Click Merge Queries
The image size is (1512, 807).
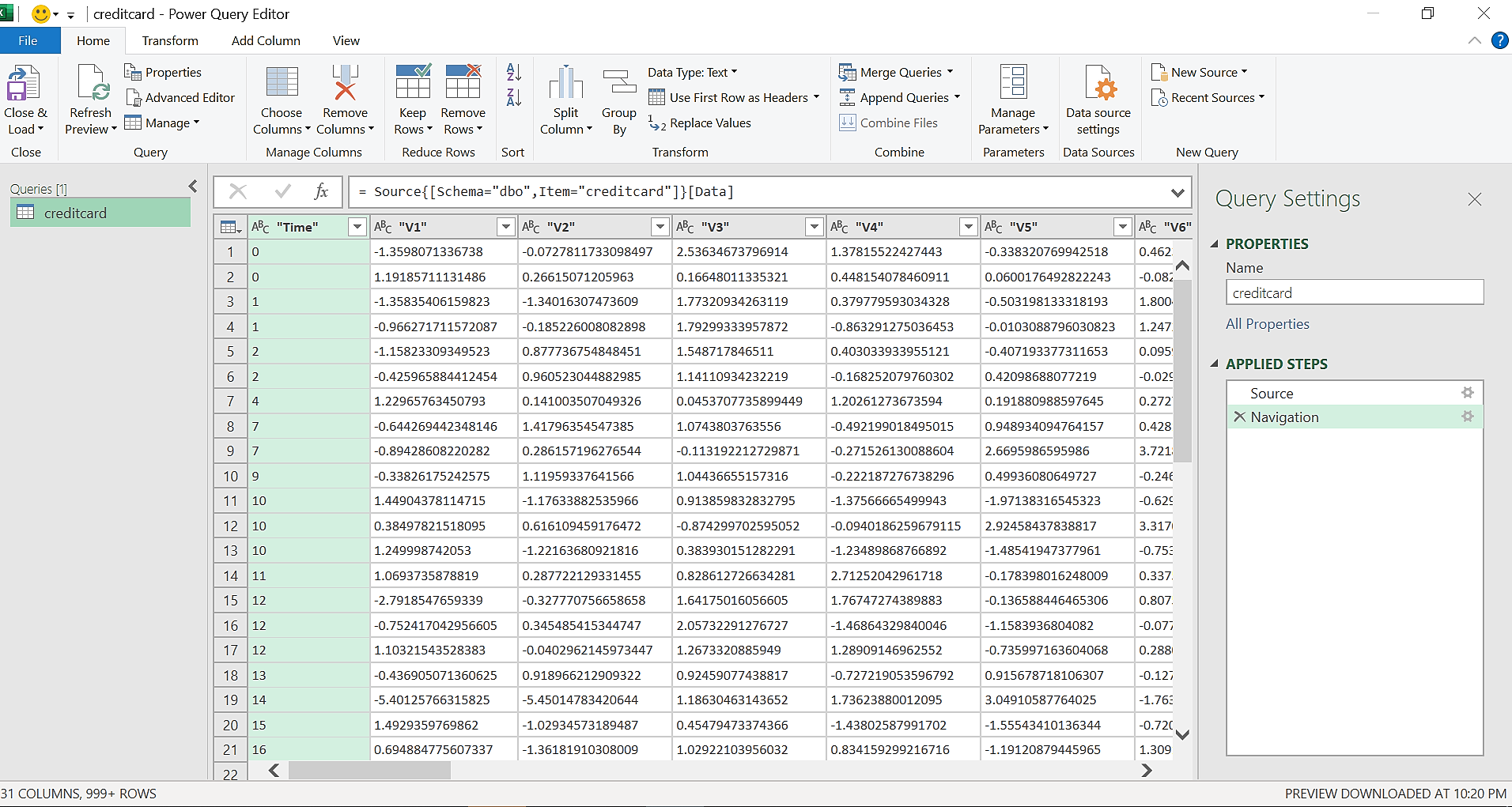pyautogui.click(x=896, y=72)
